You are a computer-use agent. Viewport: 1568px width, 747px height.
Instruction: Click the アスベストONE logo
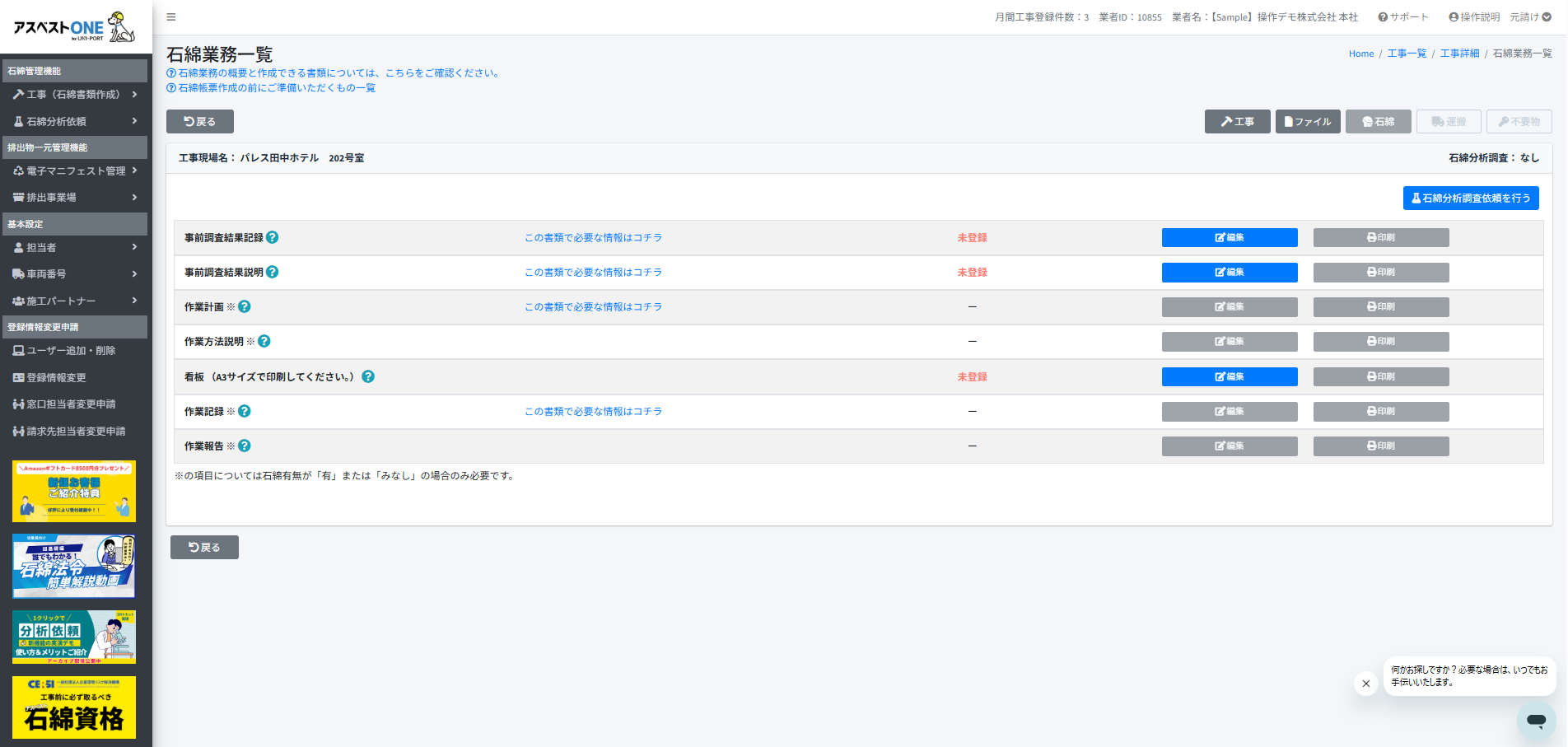[x=74, y=27]
